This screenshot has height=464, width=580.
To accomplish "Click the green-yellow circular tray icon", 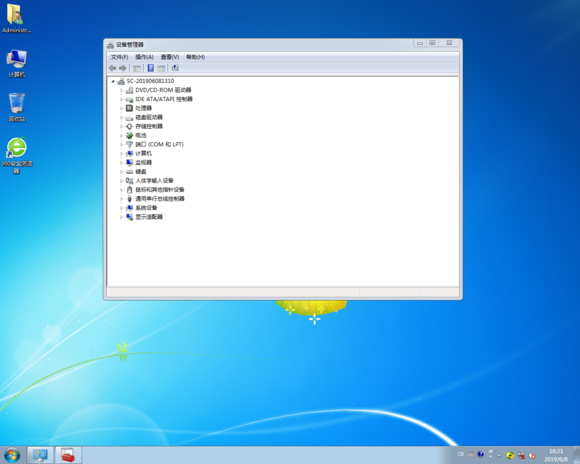I will pyautogui.click(x=510, y=455).
